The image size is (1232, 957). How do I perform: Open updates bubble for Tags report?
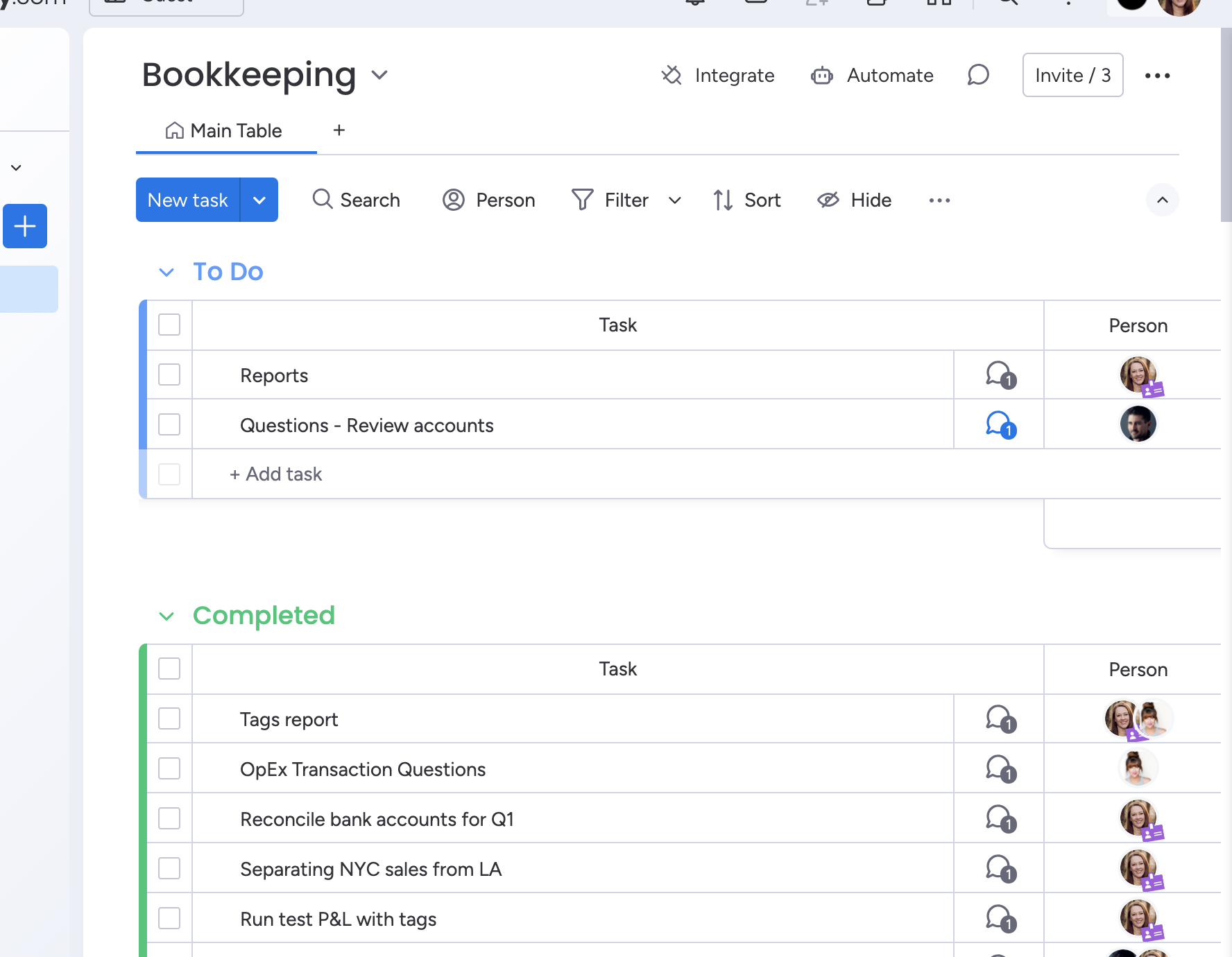(1000, 719)
